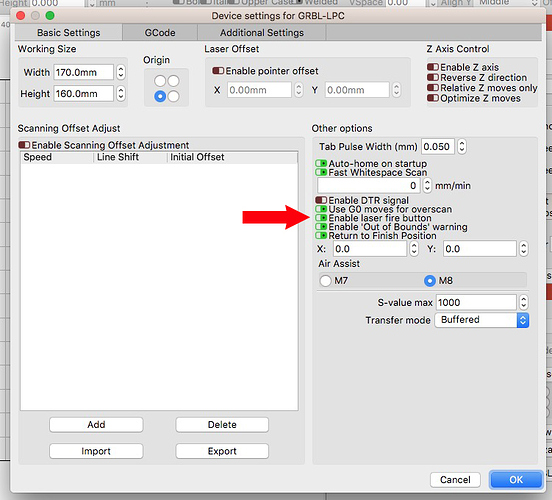The width and height of the screenshot is (552, 500).
Task: Confirm settings with OK button
Action: click(516, 480)
